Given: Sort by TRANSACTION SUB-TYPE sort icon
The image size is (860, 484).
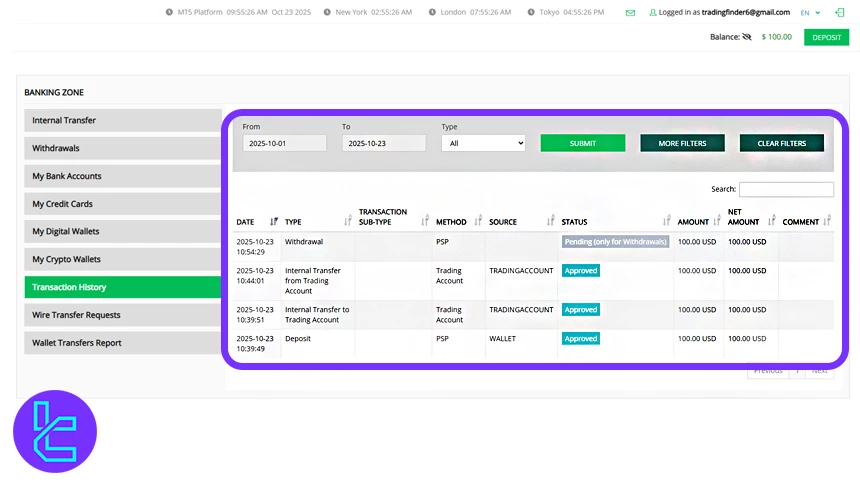Looking at the screenshot, I should coord(425,221).
